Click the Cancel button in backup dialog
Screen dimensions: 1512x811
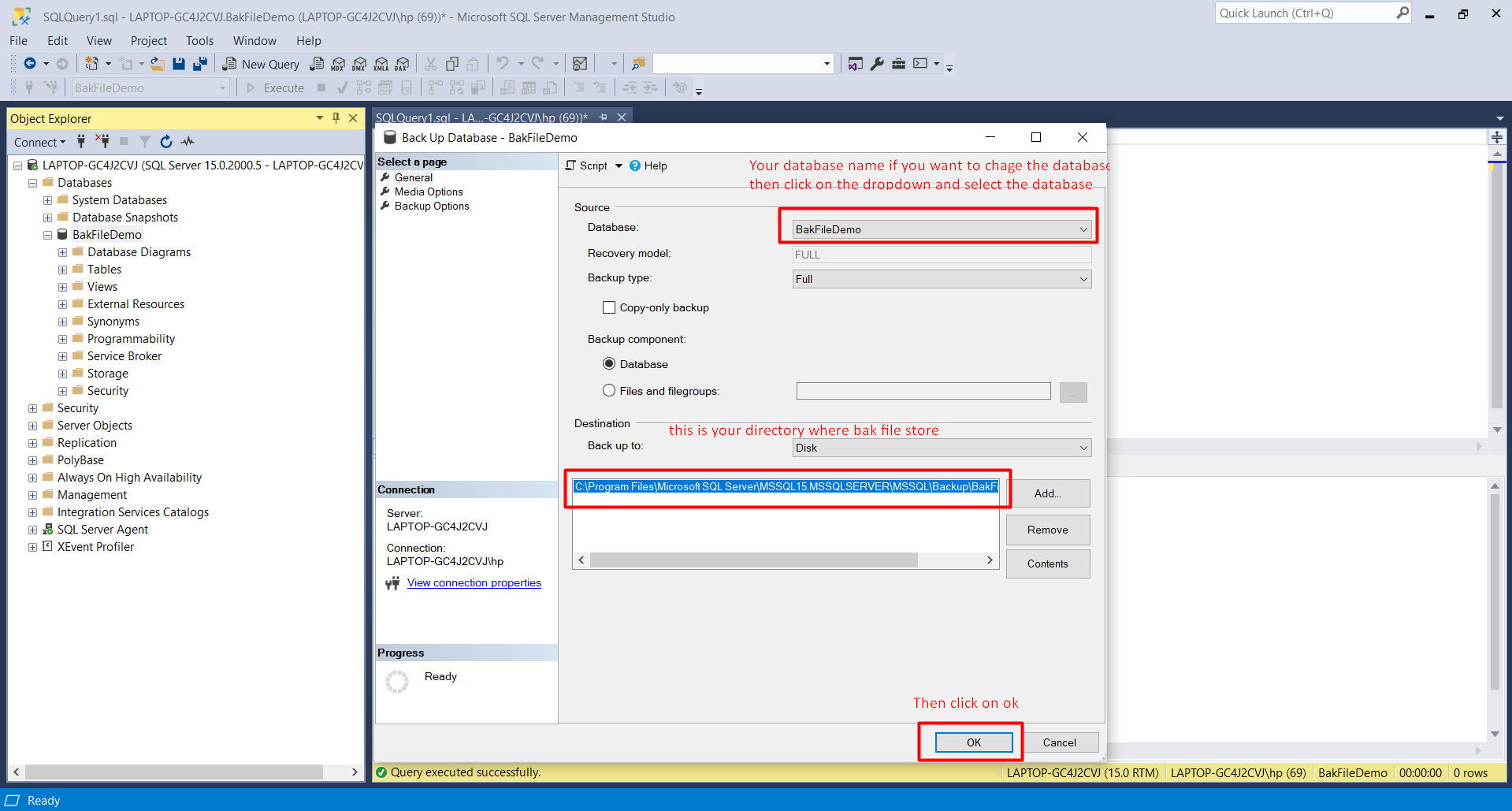point(1059,742)
